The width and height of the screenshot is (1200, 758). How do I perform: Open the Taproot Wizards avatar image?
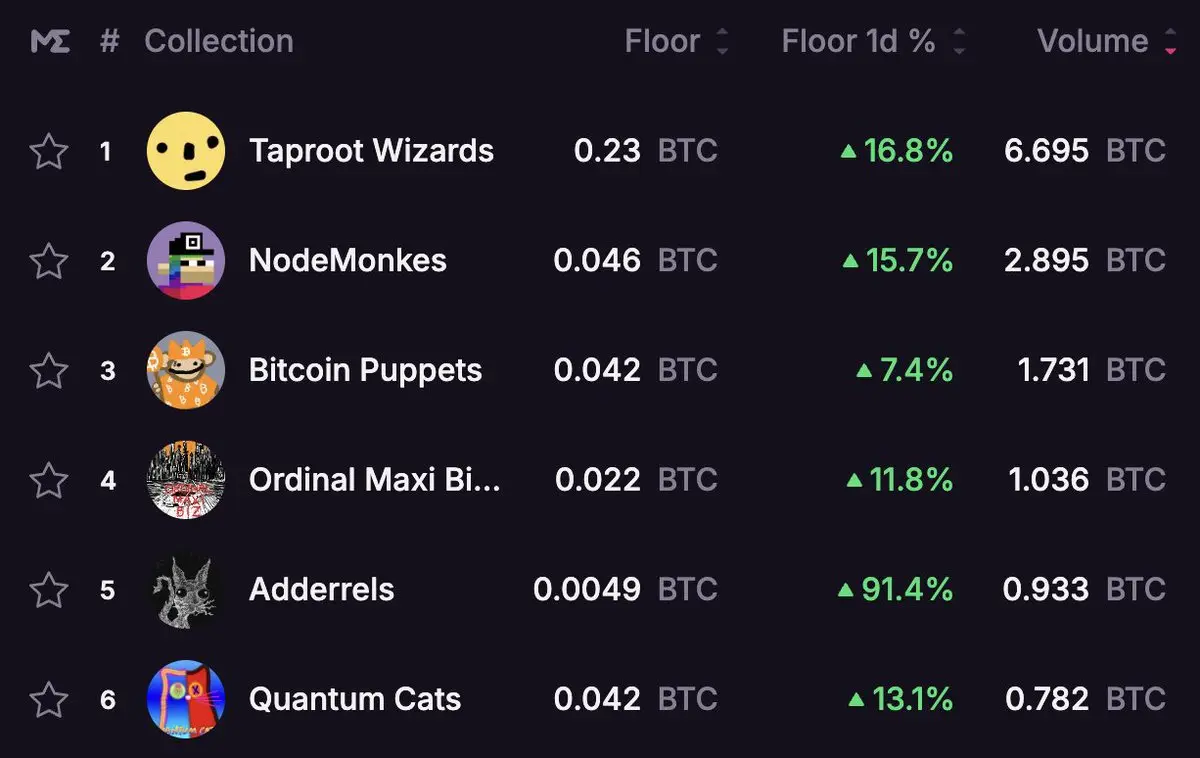coord(186,151)
